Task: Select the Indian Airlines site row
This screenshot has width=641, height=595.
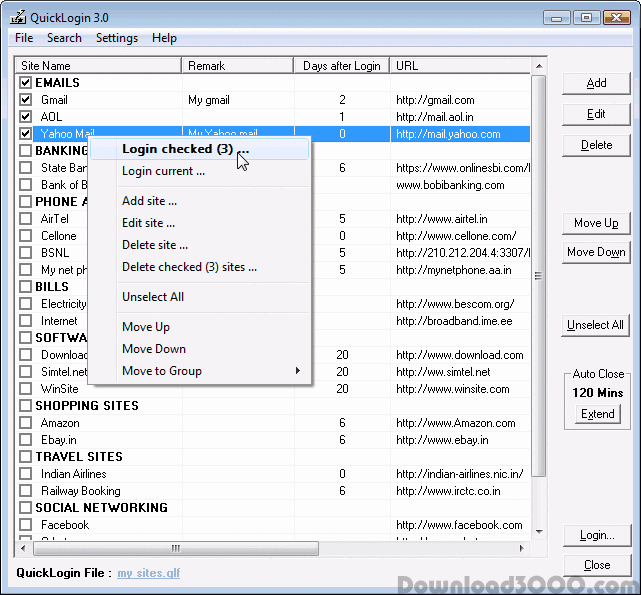Action: (x=74, y=474)
